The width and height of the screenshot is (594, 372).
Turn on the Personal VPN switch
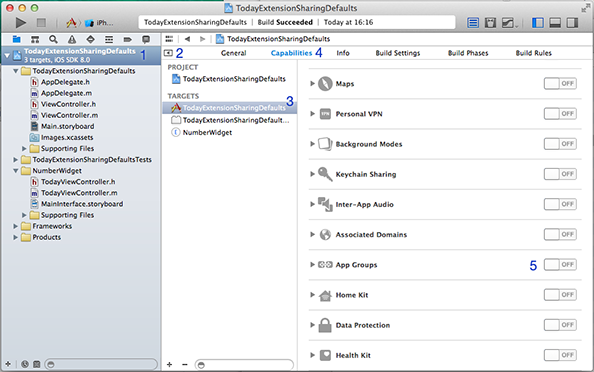point(560,114)
